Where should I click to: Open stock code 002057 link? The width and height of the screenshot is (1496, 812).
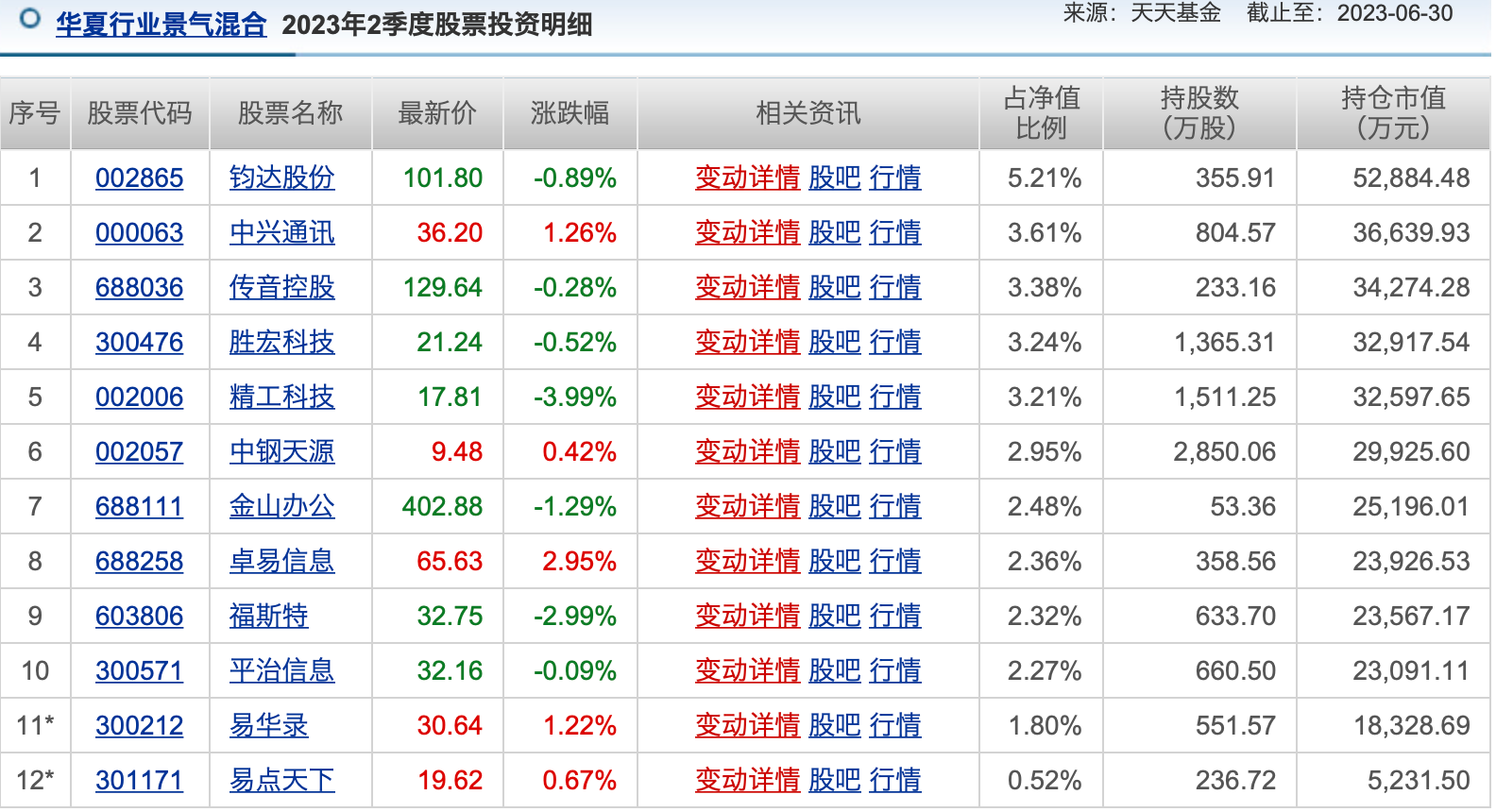139,452
